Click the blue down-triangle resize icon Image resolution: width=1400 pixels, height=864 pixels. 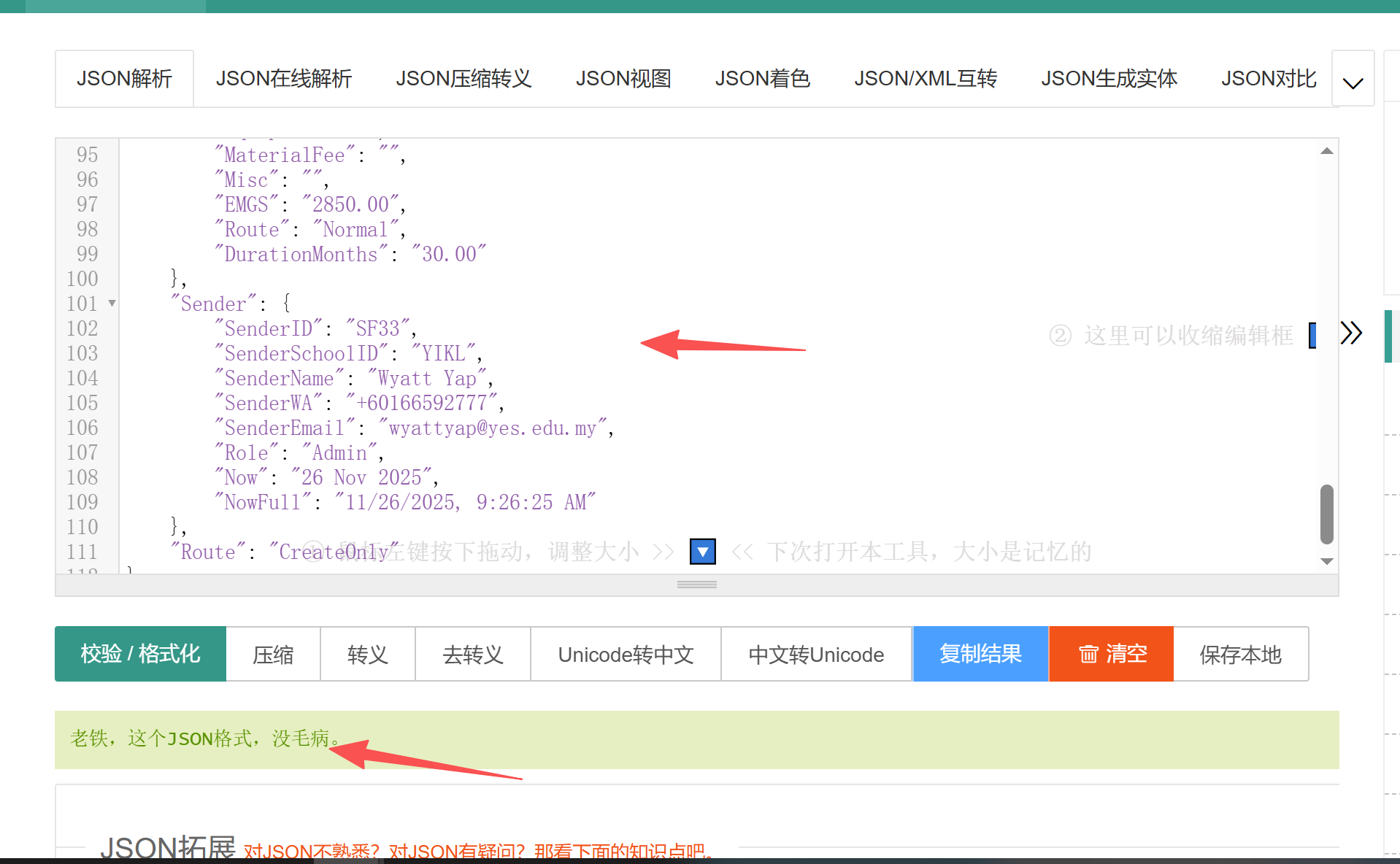point(702,552)
